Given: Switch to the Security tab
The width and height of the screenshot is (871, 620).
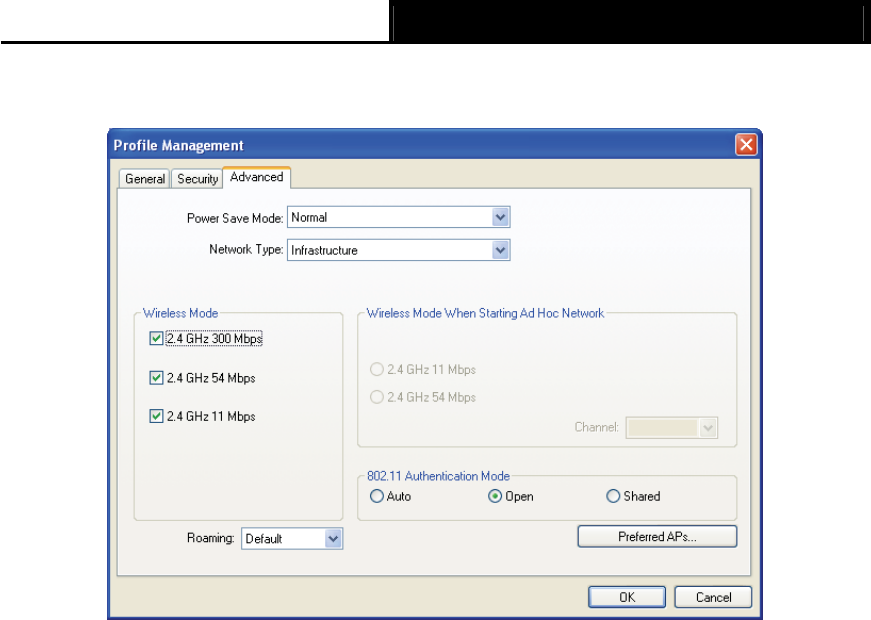Looking at the screenshot, I should tap(197, 179).
